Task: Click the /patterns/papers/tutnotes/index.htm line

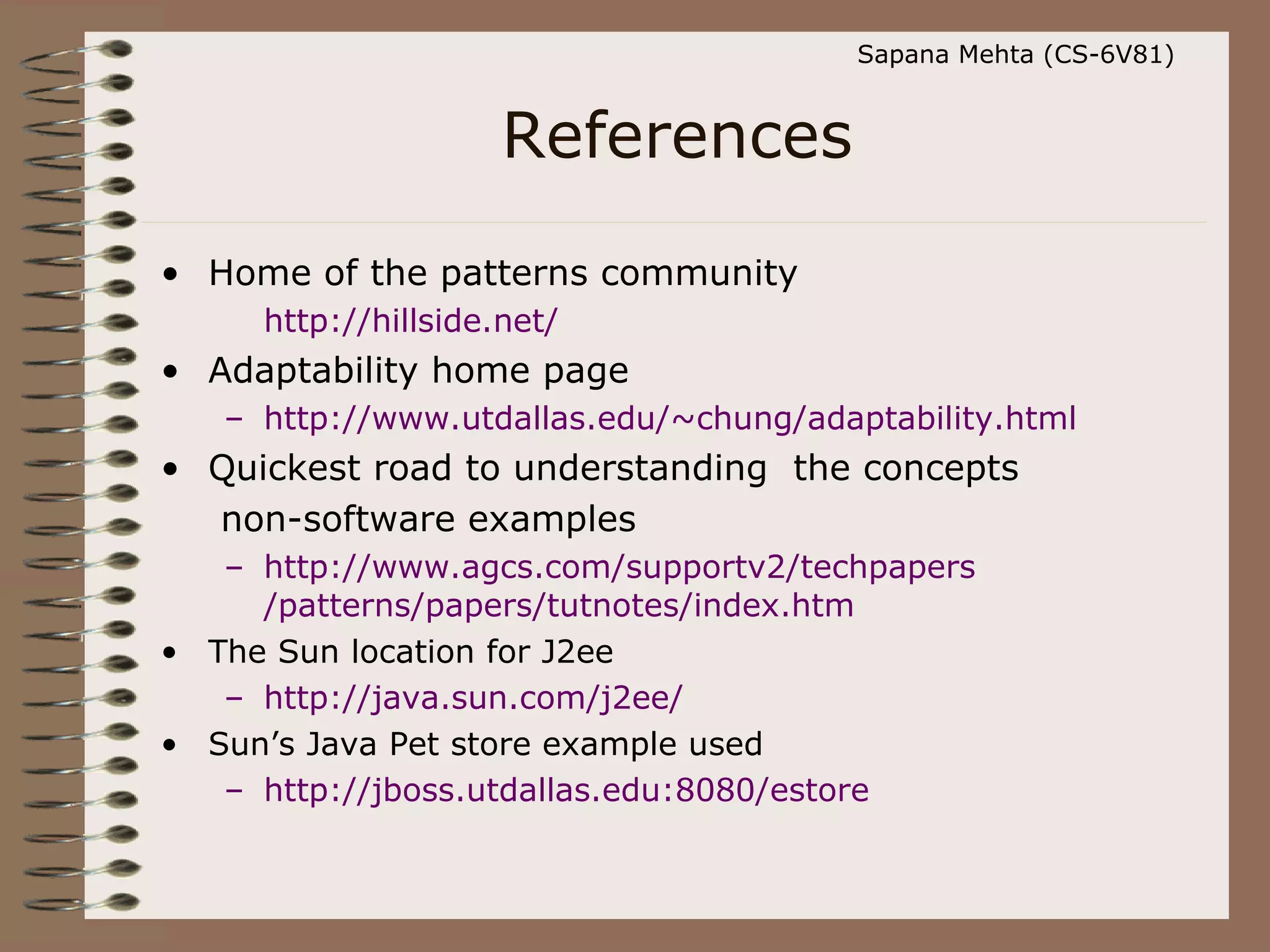Action: (x=558, y=606)
